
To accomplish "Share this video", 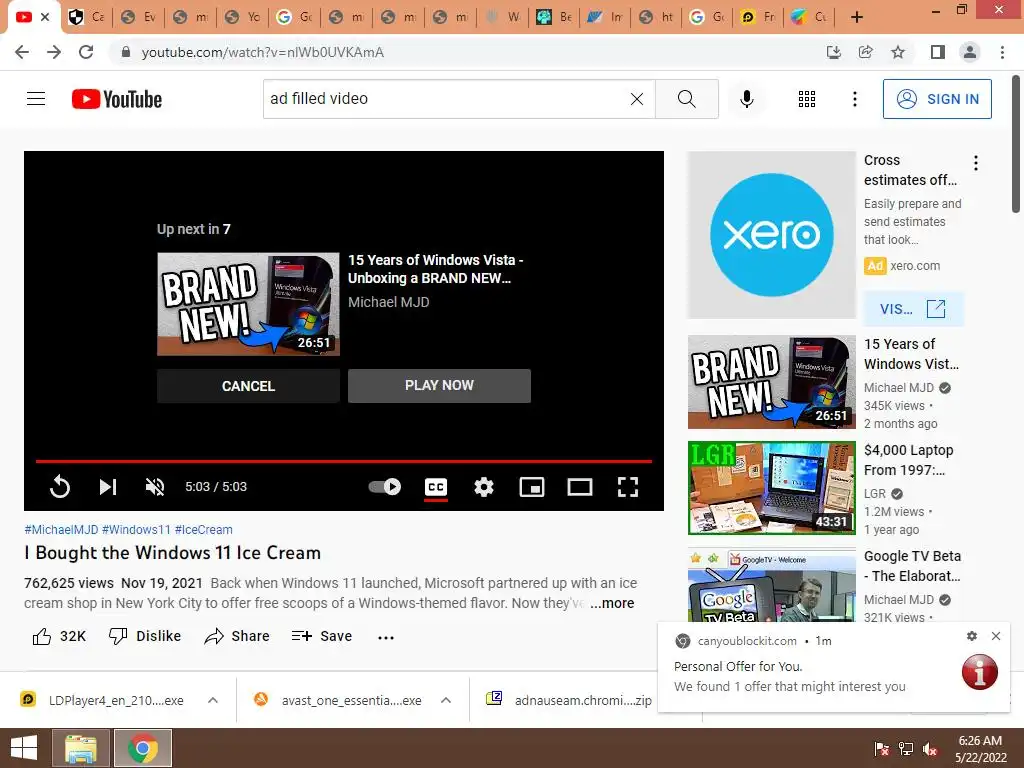I will click(x=236, y=636).
